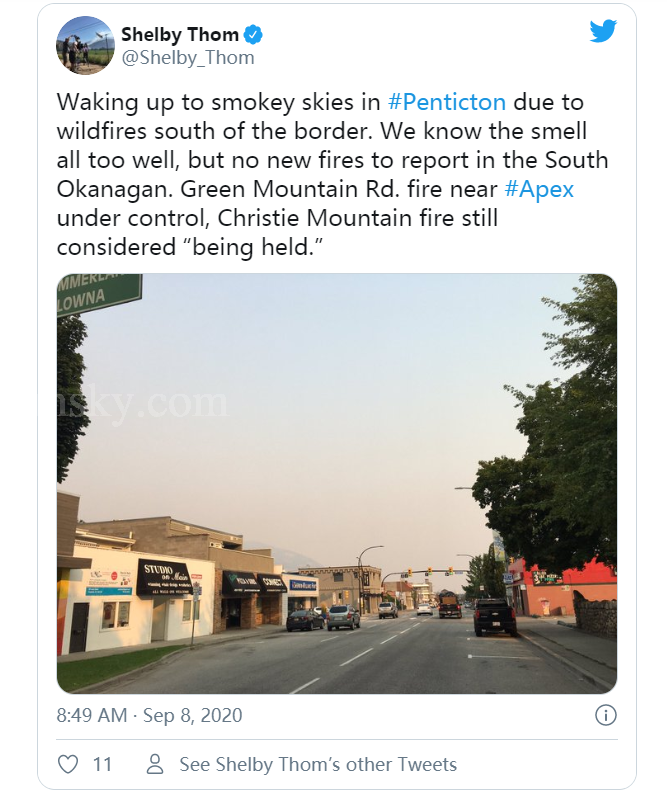Open Shelby Thom's profile avatar

(85, 44)
